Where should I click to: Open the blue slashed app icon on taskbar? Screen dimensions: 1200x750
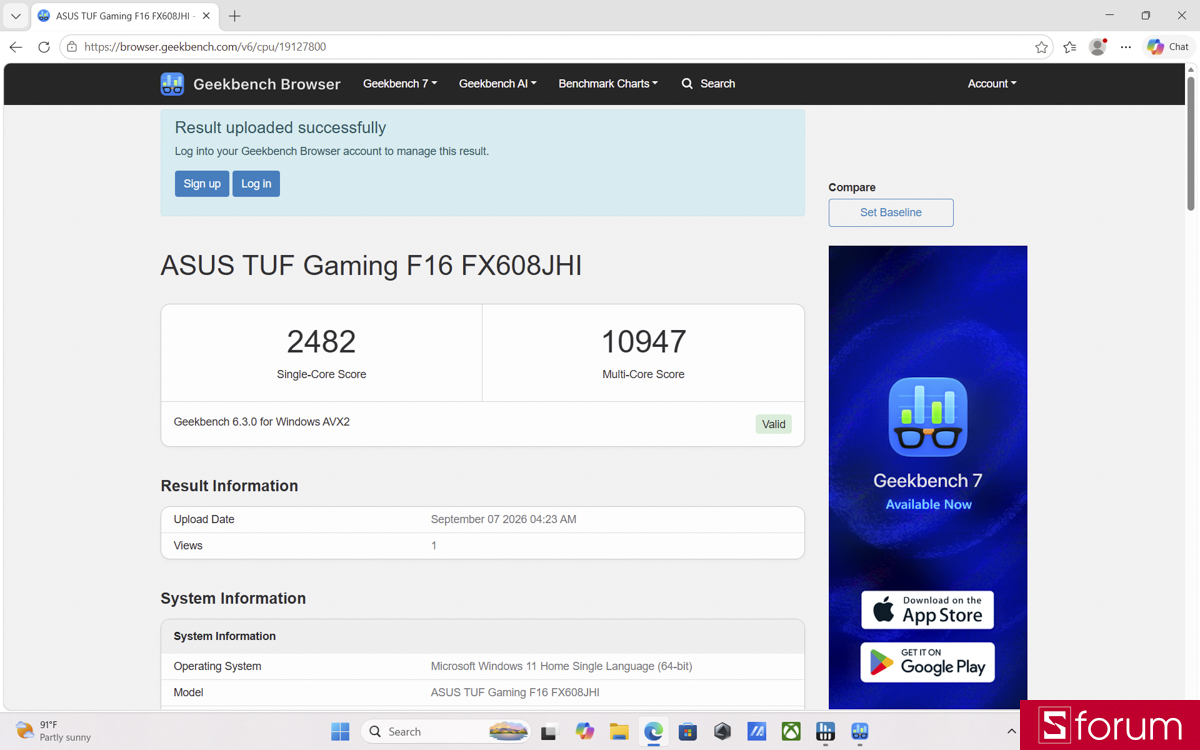coord(757,732)
